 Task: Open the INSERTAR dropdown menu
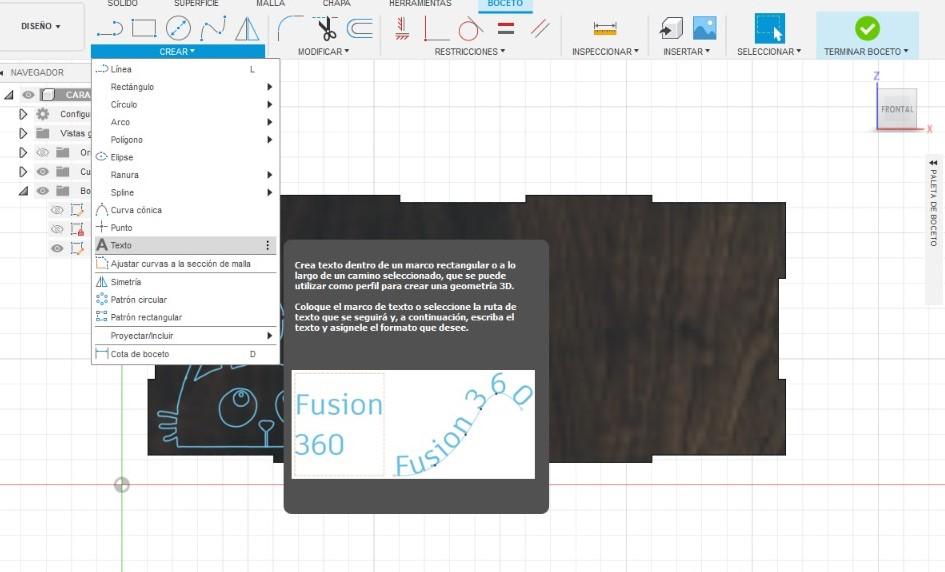click(x=686, y=52)
